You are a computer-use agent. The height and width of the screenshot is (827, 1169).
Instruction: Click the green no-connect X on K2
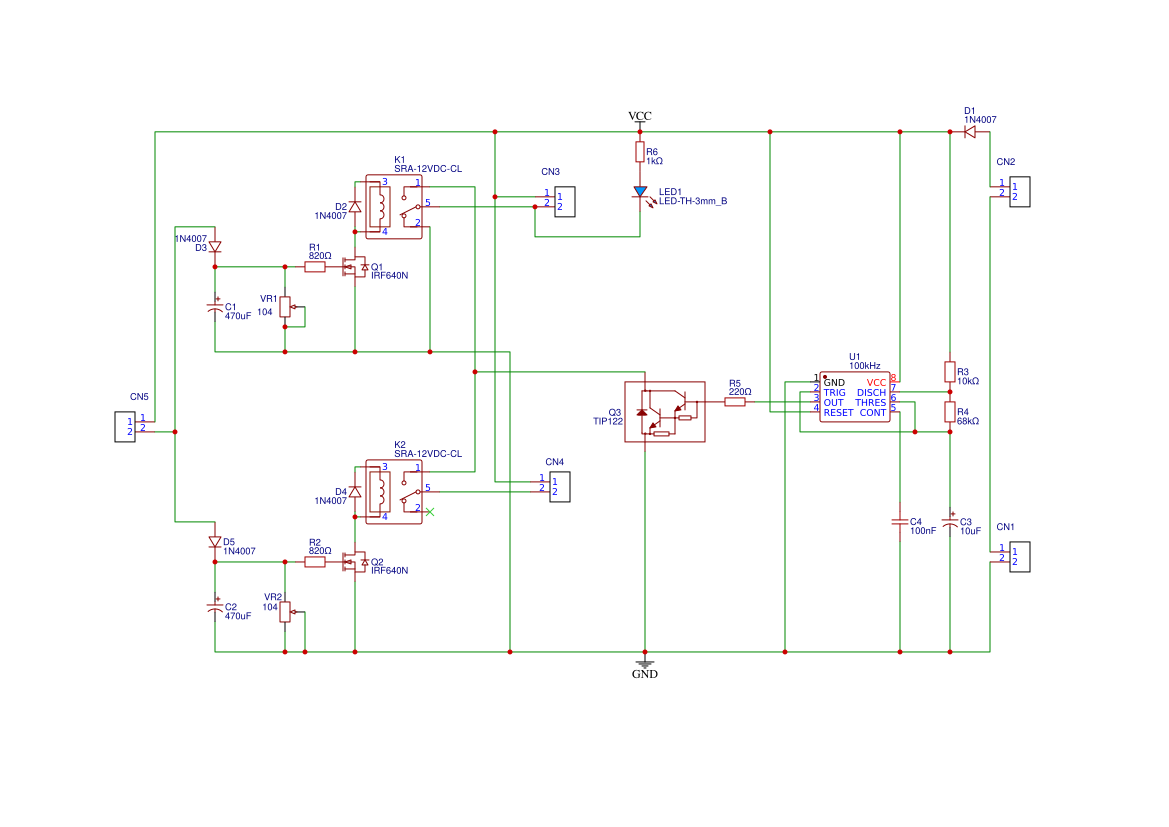(429, 512)
